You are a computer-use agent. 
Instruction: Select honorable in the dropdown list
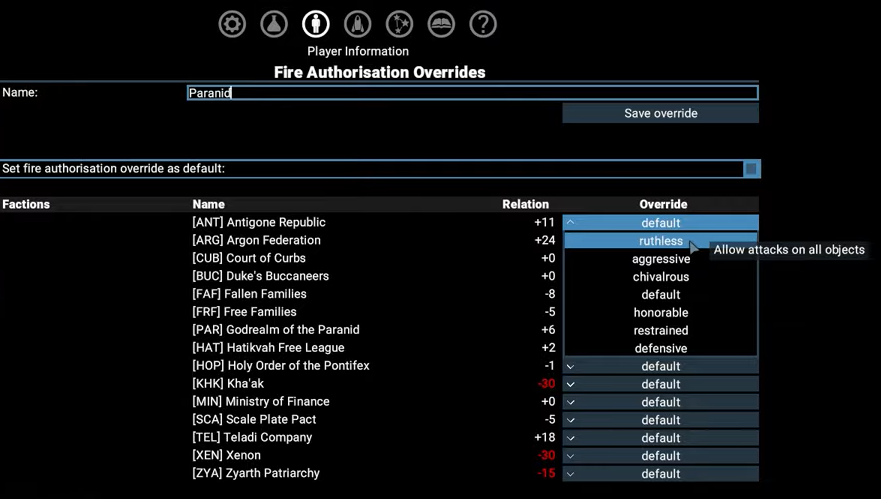pos(660,313)
